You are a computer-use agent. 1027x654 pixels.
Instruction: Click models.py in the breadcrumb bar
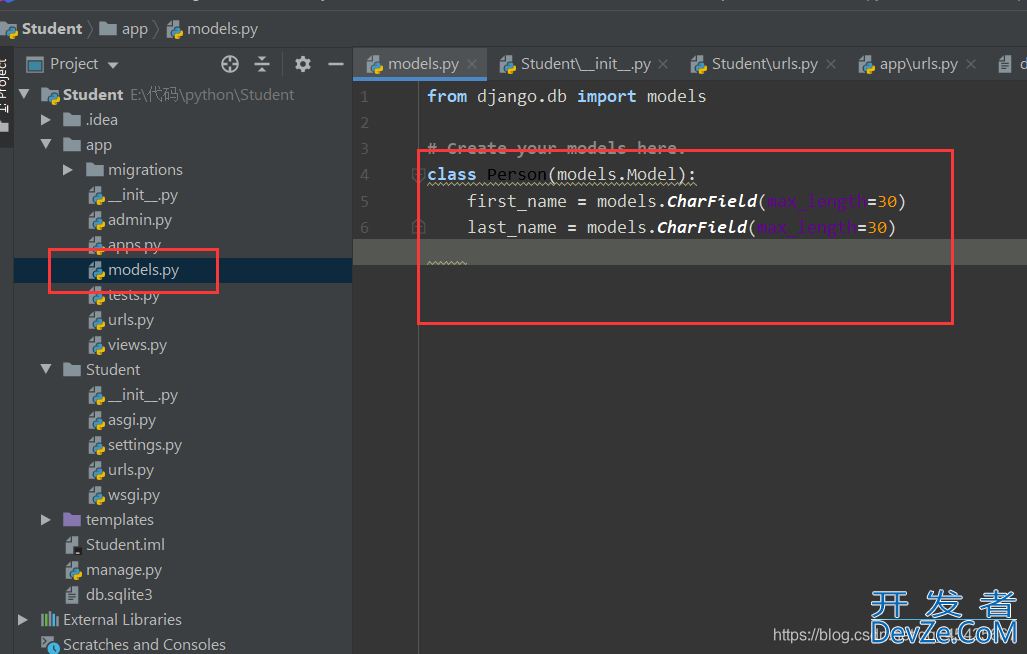pyautogui.click(x=222, y=29)
